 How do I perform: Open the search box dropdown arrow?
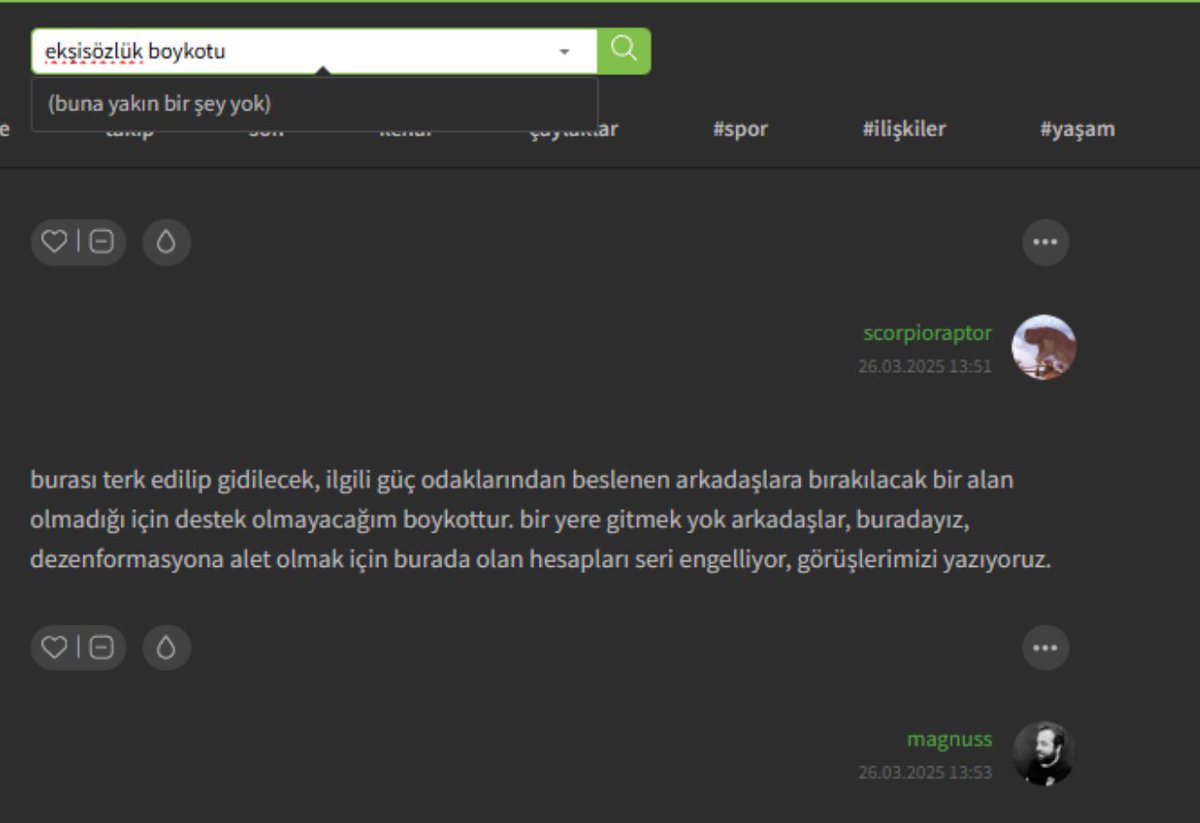pos(564,51)
